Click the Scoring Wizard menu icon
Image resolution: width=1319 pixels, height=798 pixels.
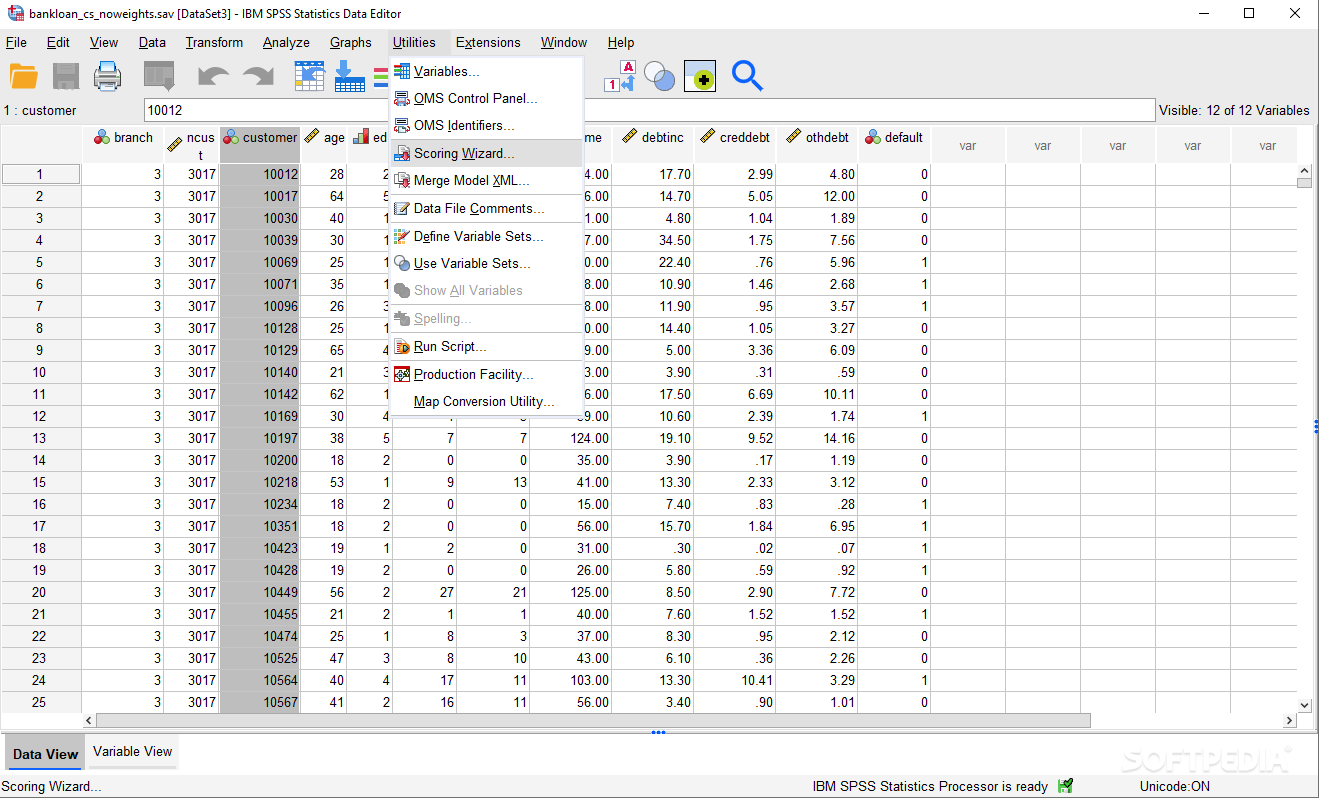coord(402,153)
